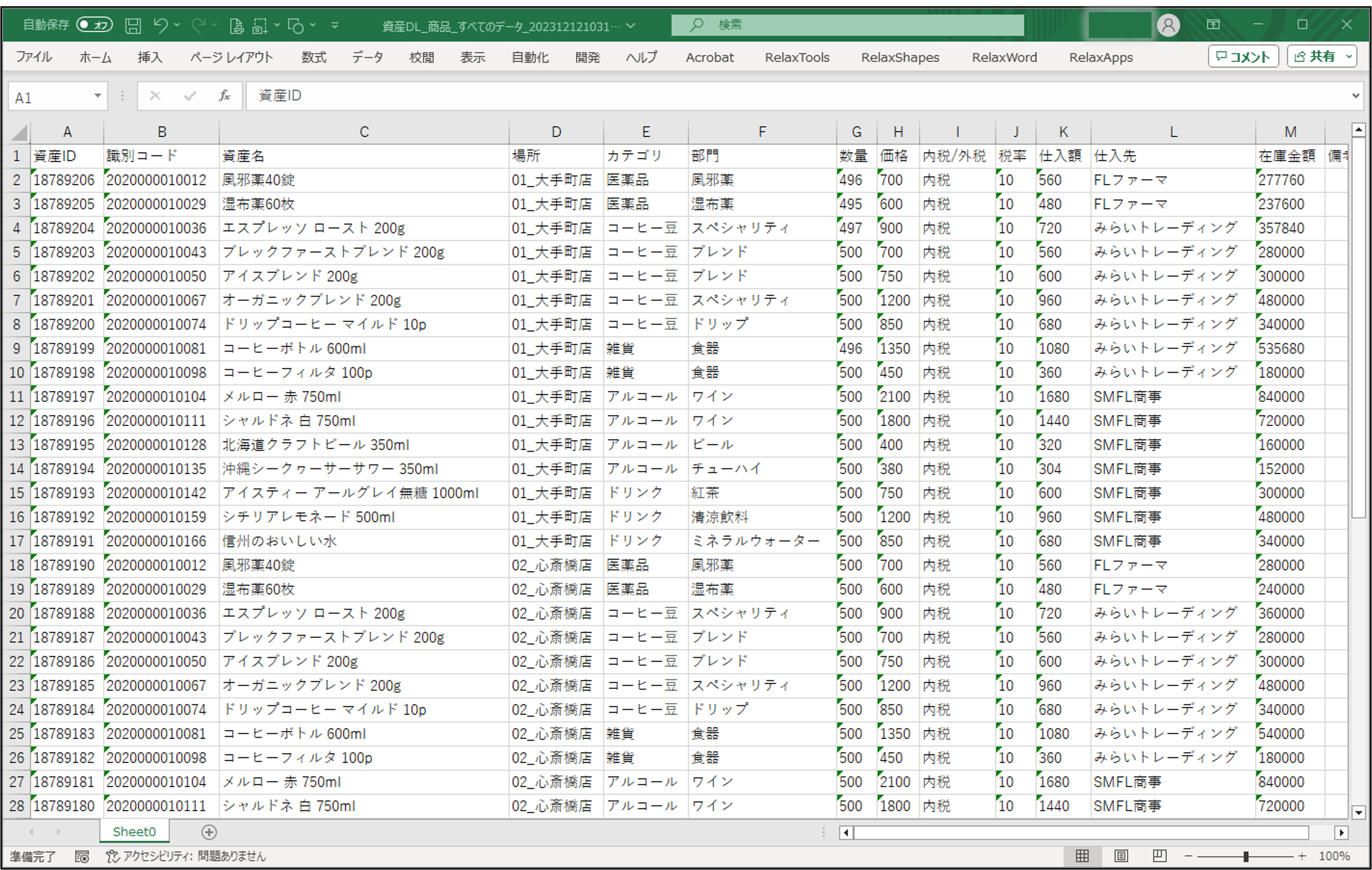Click the Save icon in title bar
Image resolution: width=1372 pixels, height=870 pixels.
click(x=133, y=26)
